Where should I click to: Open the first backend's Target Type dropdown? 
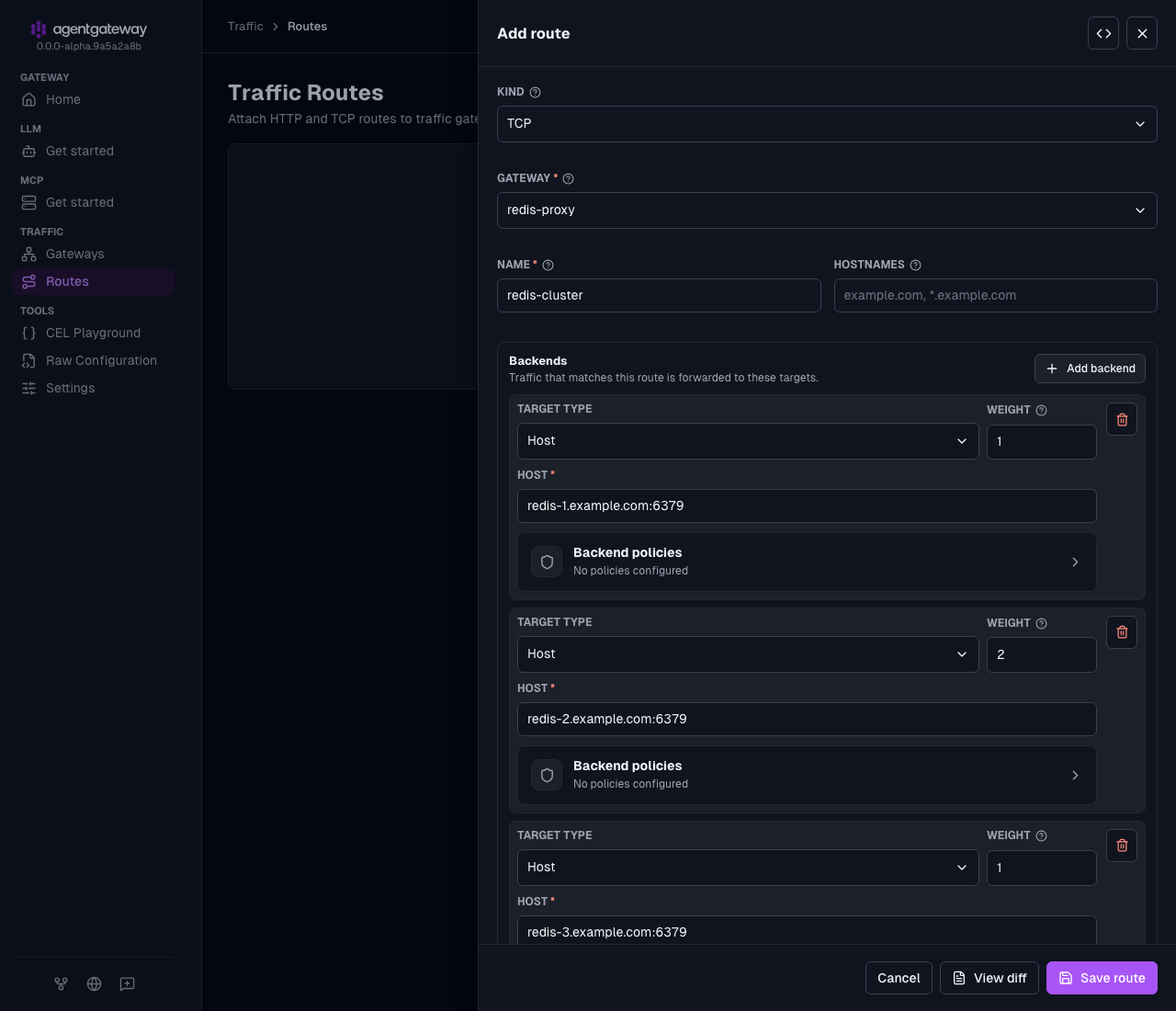[748, 441]
